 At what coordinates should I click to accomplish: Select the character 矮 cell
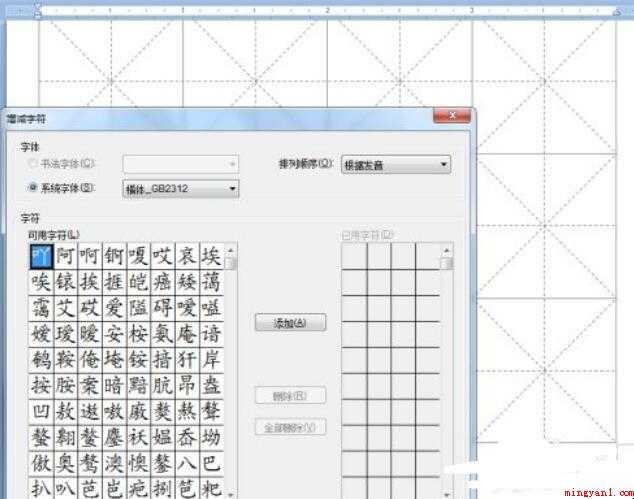pos(187,282)
